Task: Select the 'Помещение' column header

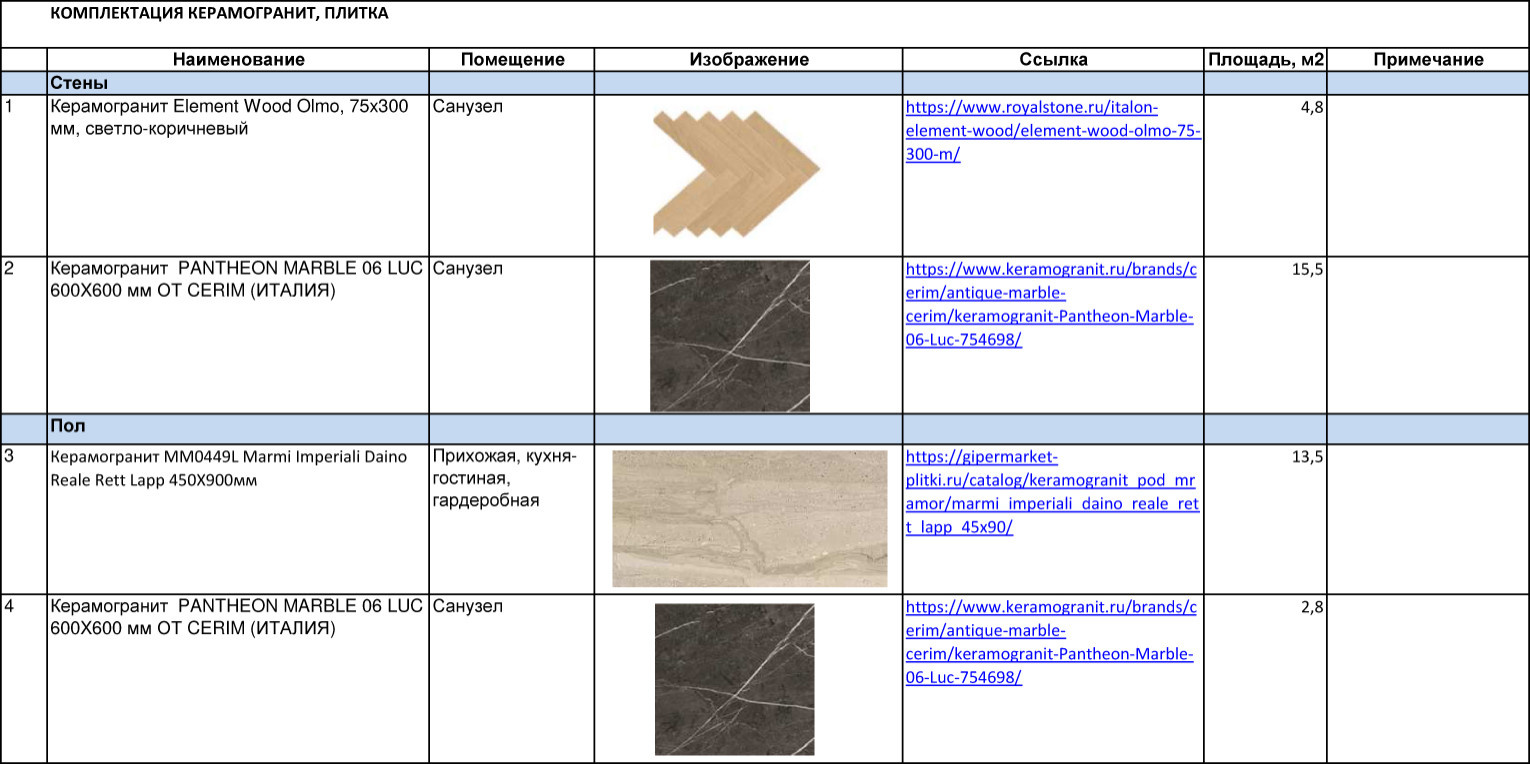Action: click(512, 60)
